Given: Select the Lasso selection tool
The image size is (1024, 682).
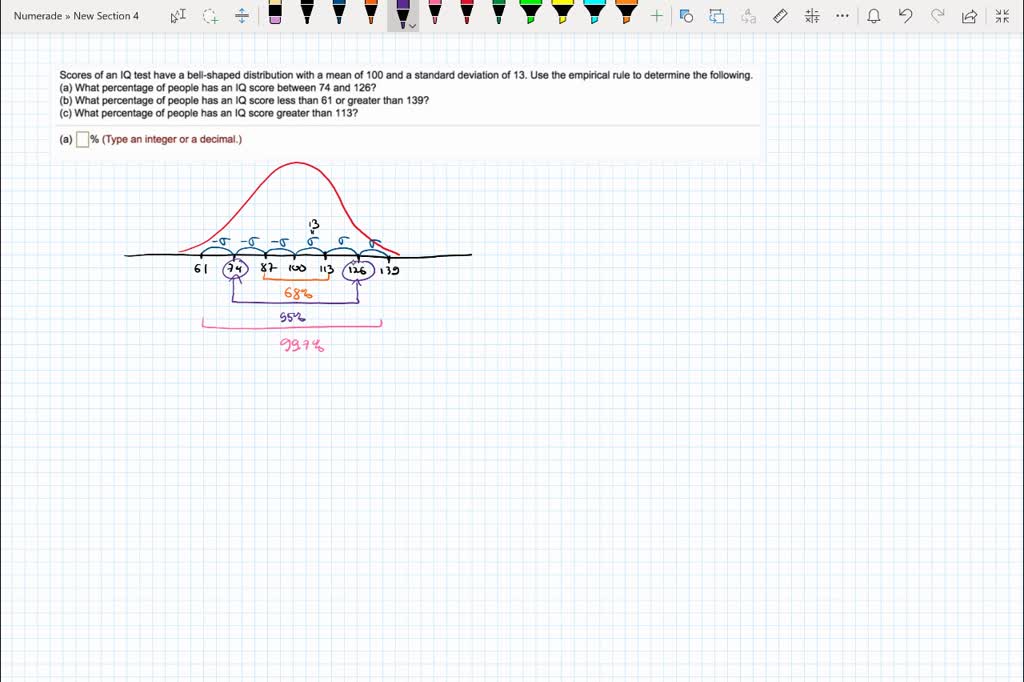Looking at the screenshot, I should point(208,15).
